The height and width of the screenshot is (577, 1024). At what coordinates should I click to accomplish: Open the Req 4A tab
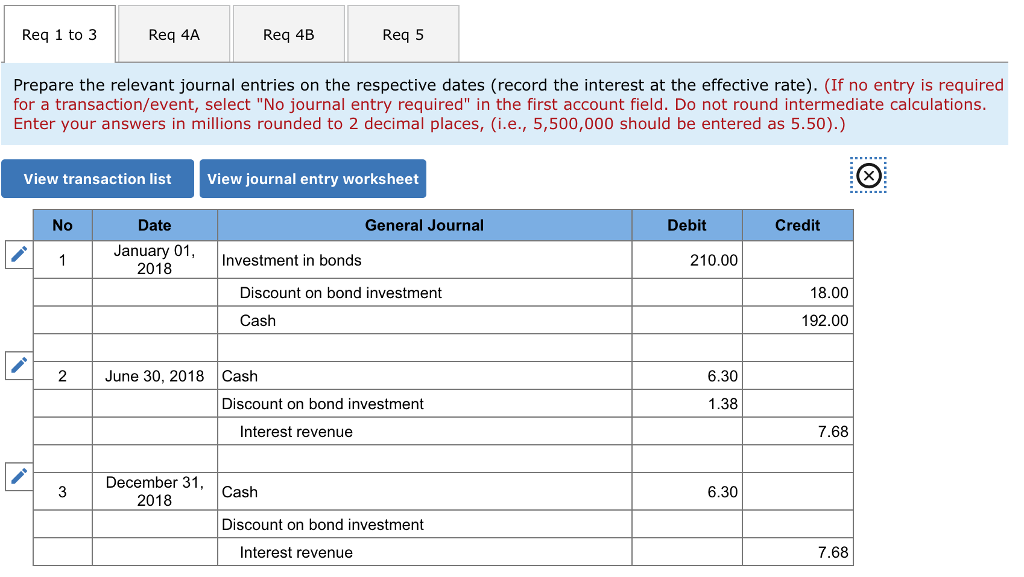pos(174,35)
